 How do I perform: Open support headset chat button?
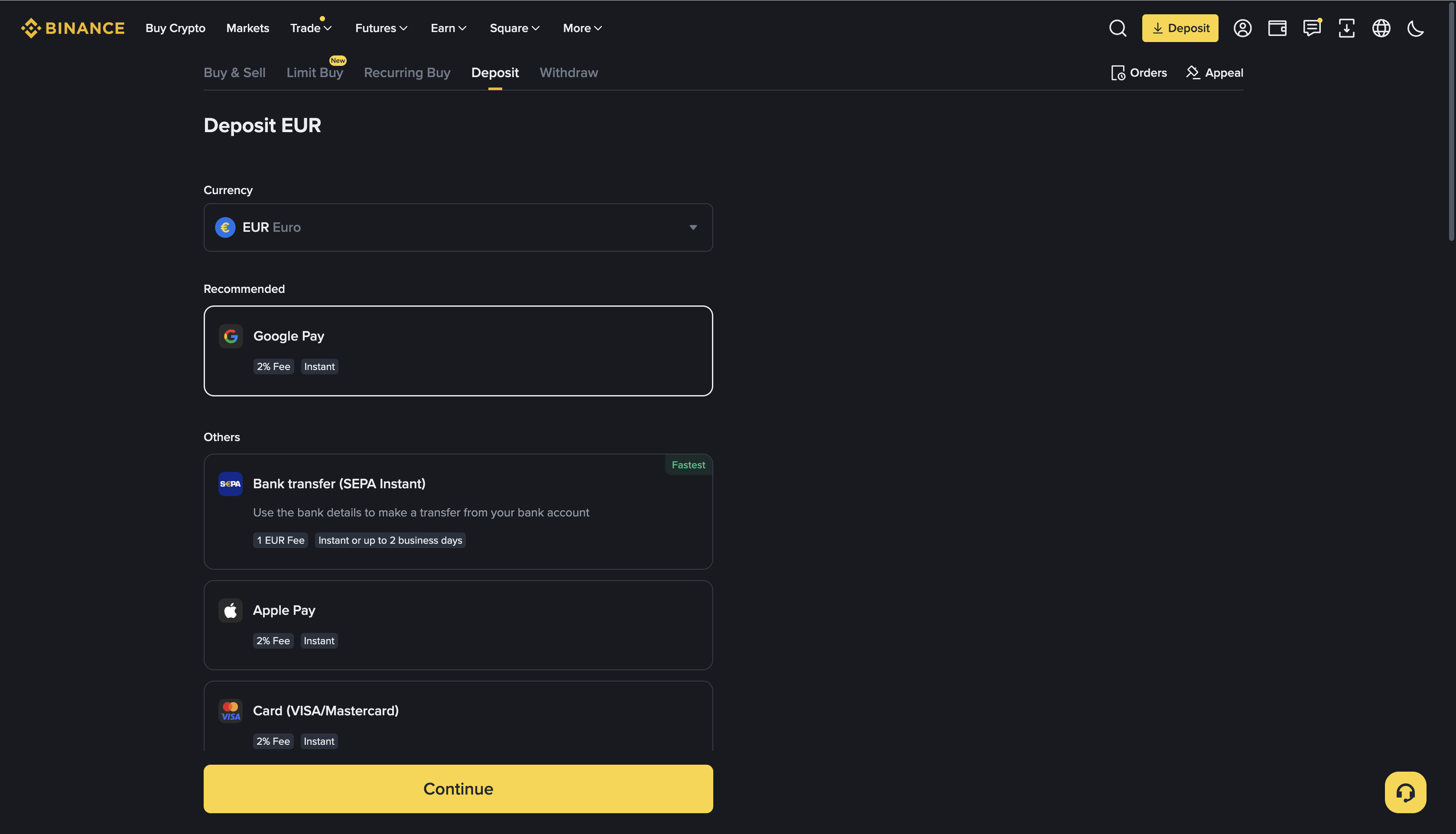pos(1405,792)
